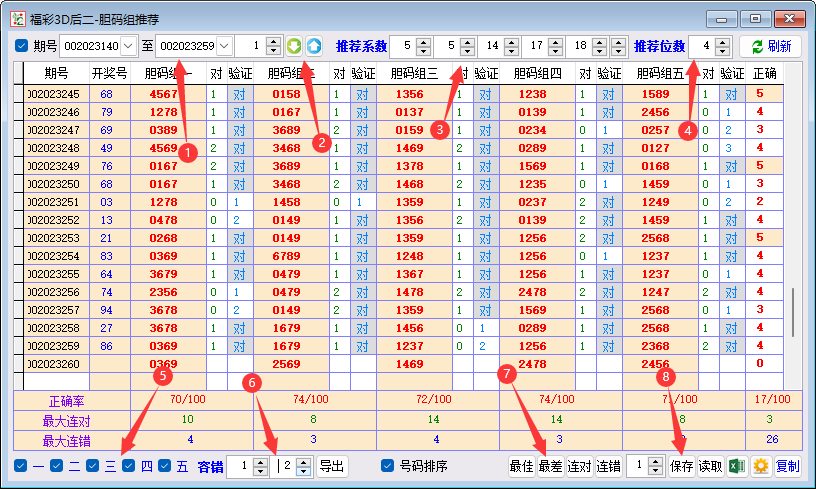The width and height of the screenshot is (816, 489).
Task: Click the 连错 button
Action: 608,466
